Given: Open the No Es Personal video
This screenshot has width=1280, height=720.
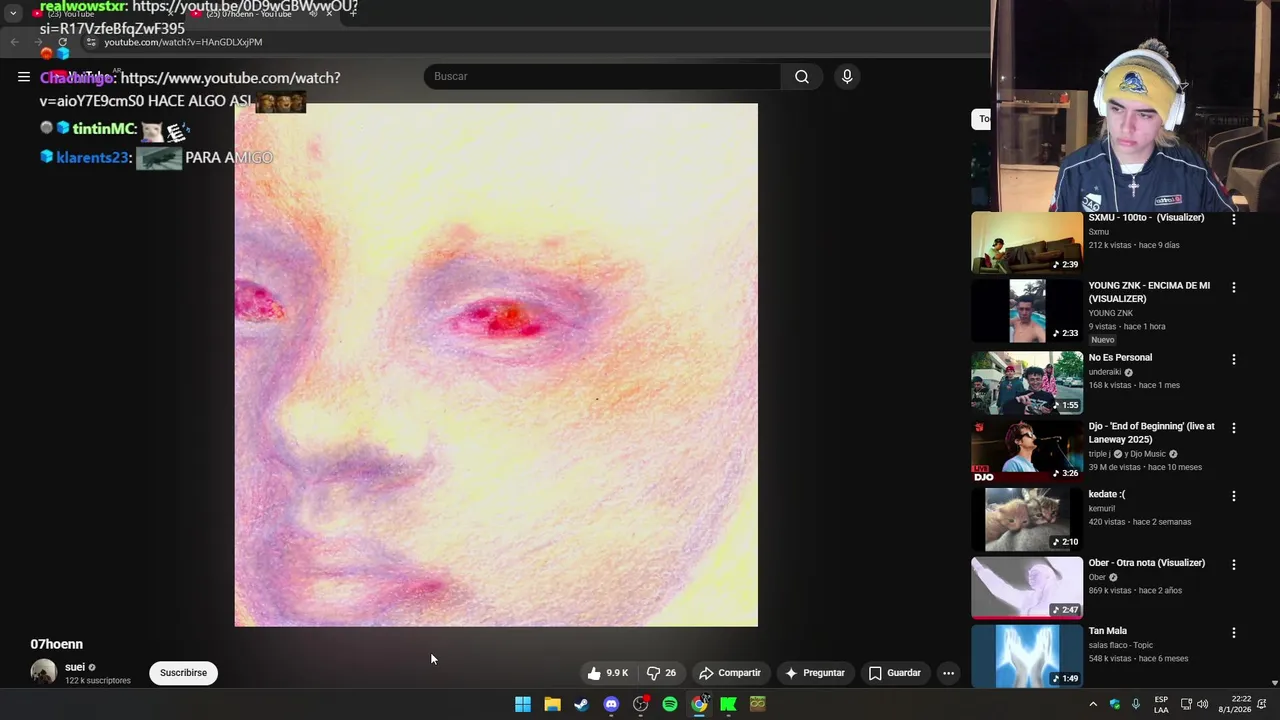Looking at the screenshot, I should (x=1027, y=383).
